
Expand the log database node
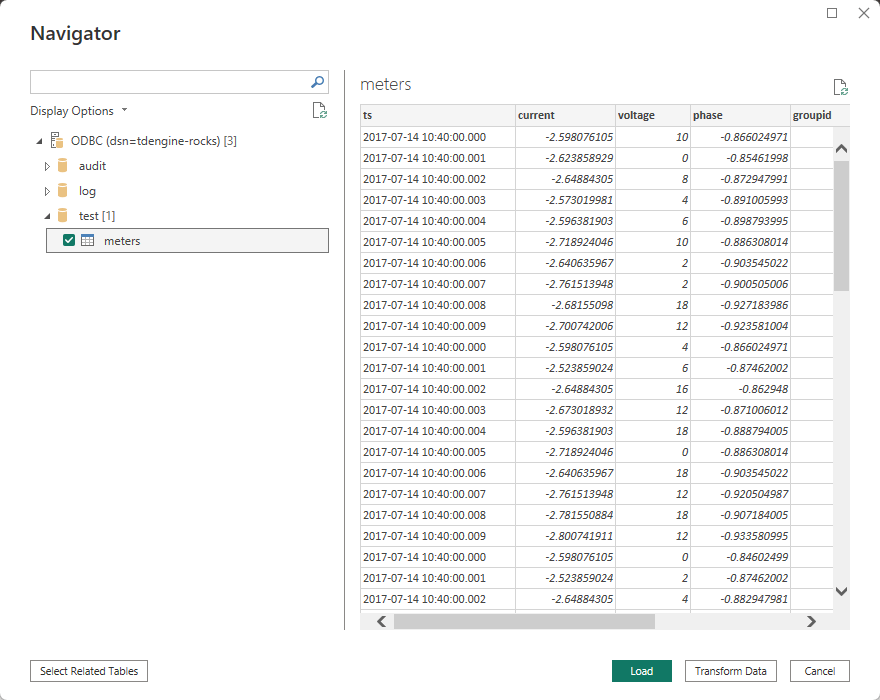[47, 191]
